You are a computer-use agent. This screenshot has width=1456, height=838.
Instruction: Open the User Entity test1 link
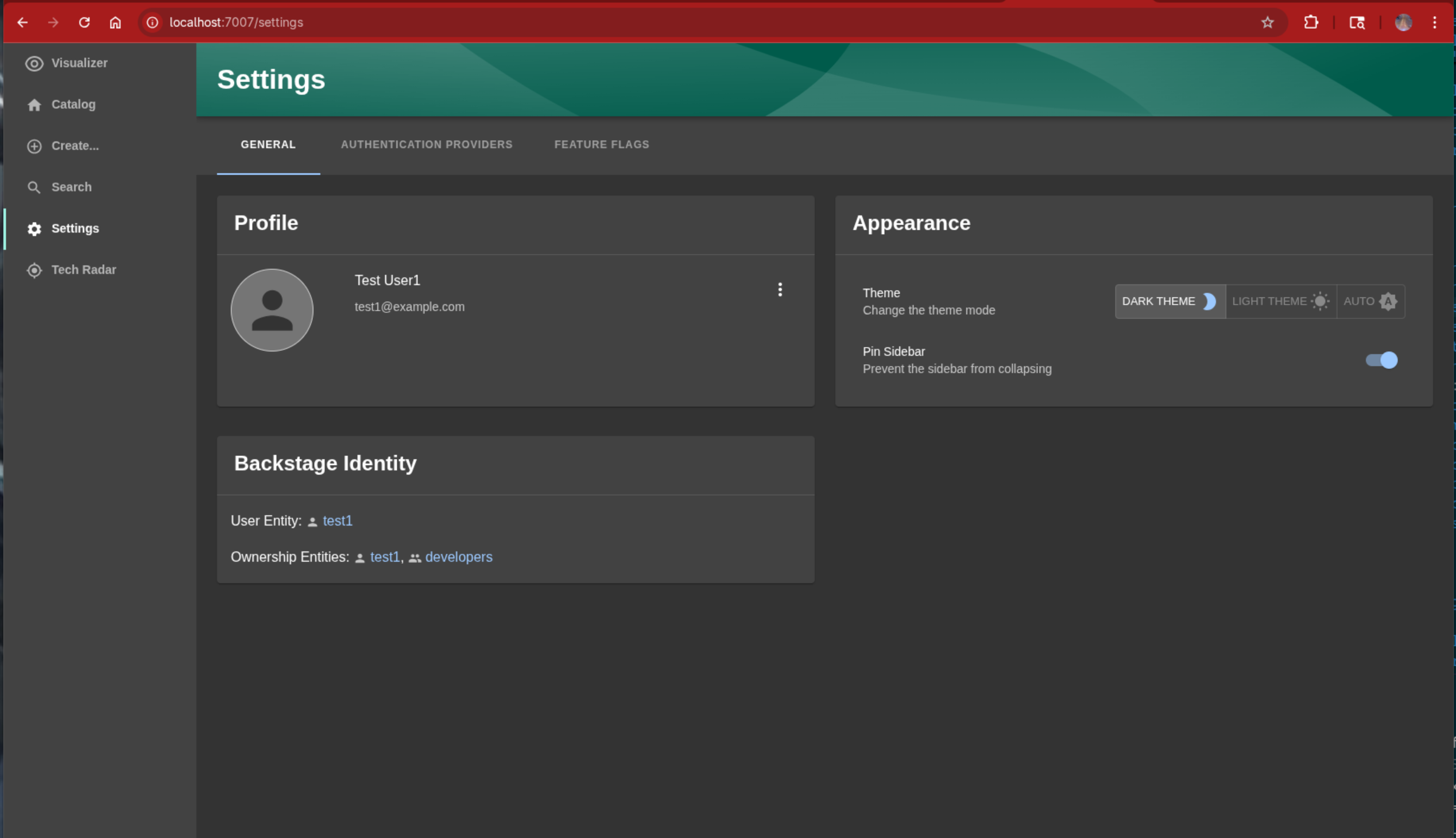(337, 521)
